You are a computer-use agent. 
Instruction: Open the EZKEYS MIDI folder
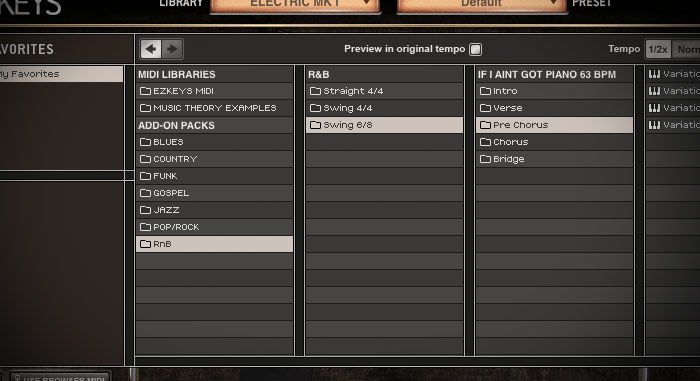coord(214,91)
